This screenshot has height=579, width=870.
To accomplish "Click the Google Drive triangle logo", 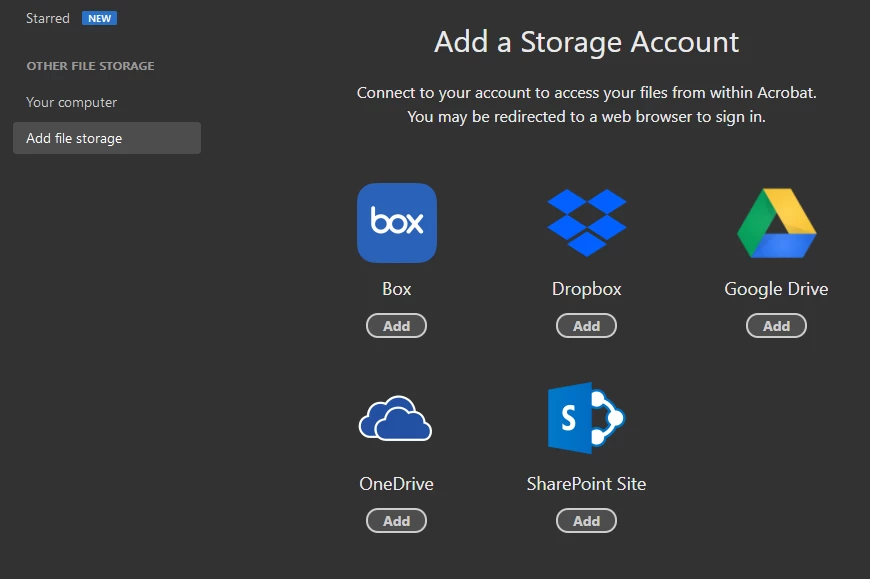I will [776, 223].
